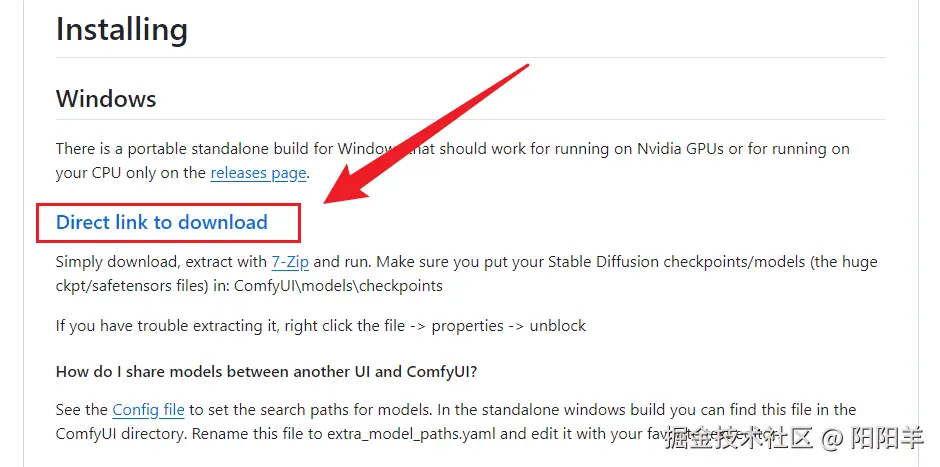The width and height of the screenshot is (940, 467).
Task: Click the share models question heading
Action: pyautogui.click(x=266, y=372)
